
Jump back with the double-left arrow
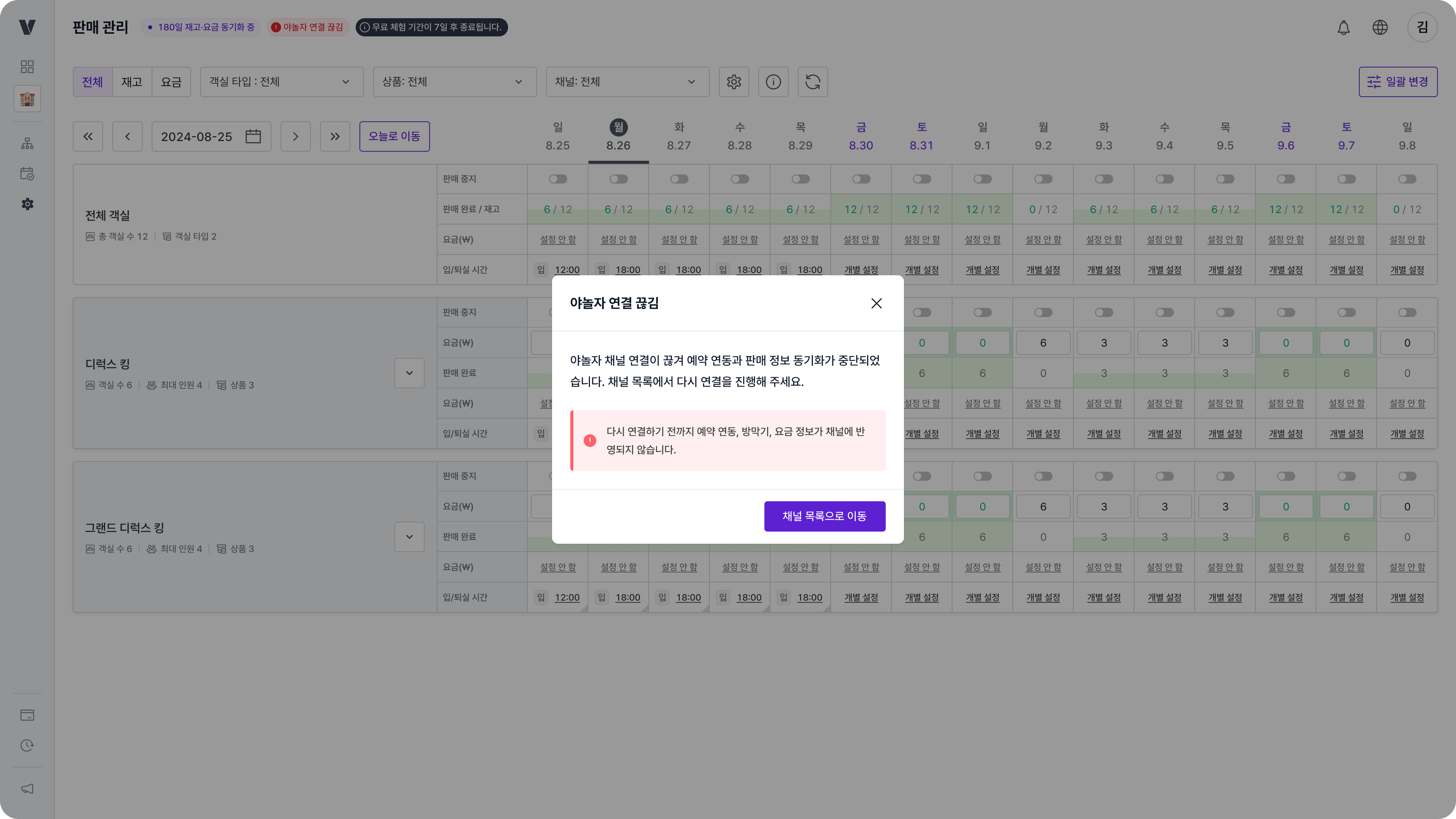(x=88, y=136)
